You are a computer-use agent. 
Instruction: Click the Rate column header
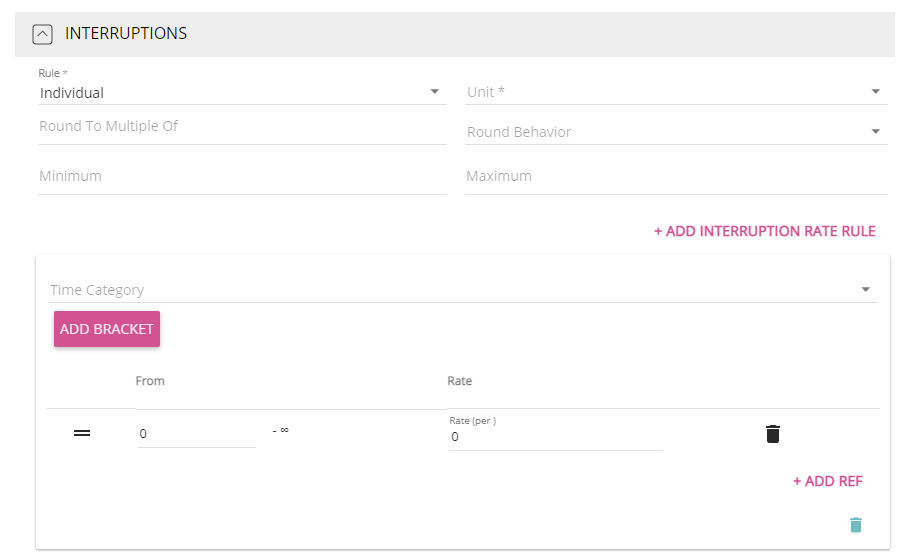pyautogui.click(x=459, y=381)
